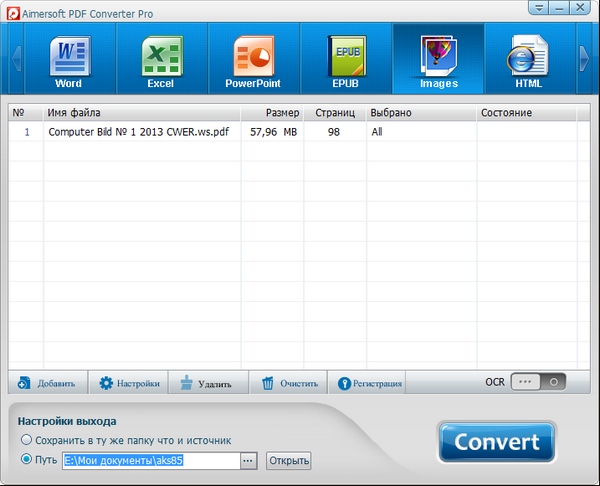Select HTML output format
This screenshot has height=486, width=600.
530,59
